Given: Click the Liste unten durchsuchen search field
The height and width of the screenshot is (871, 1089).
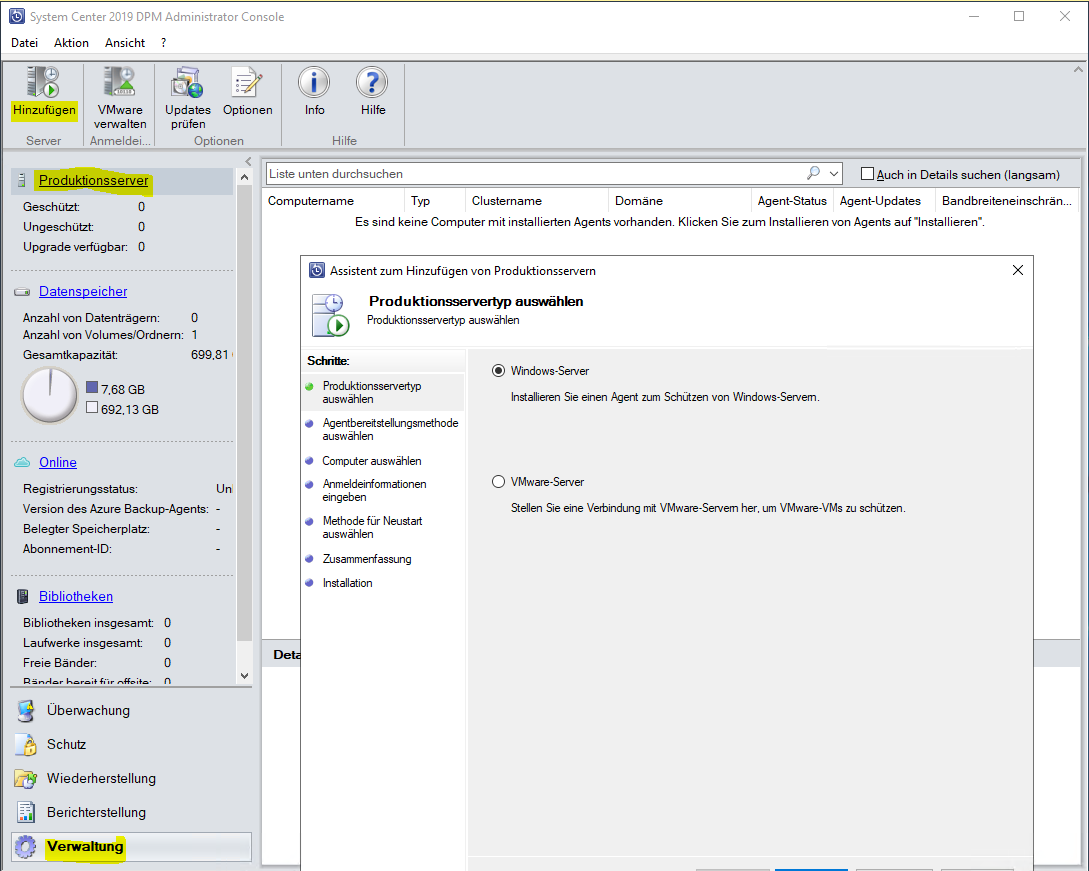Looking at the screenshot, I should point(535,174).
